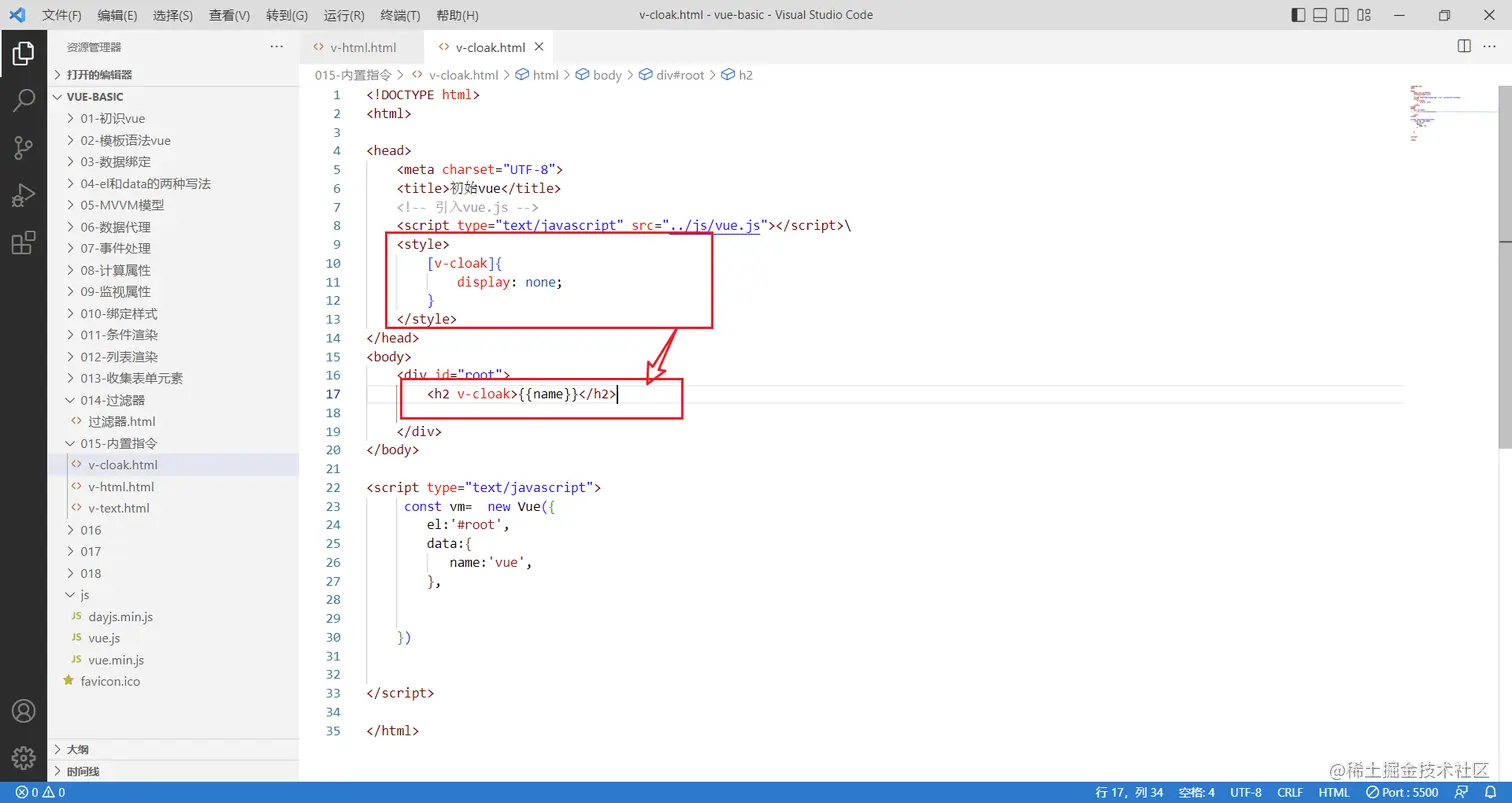Open v-html.html in the file tree
The width and height of the screenshot is (1512, 803).
click(x=174, y=487)
